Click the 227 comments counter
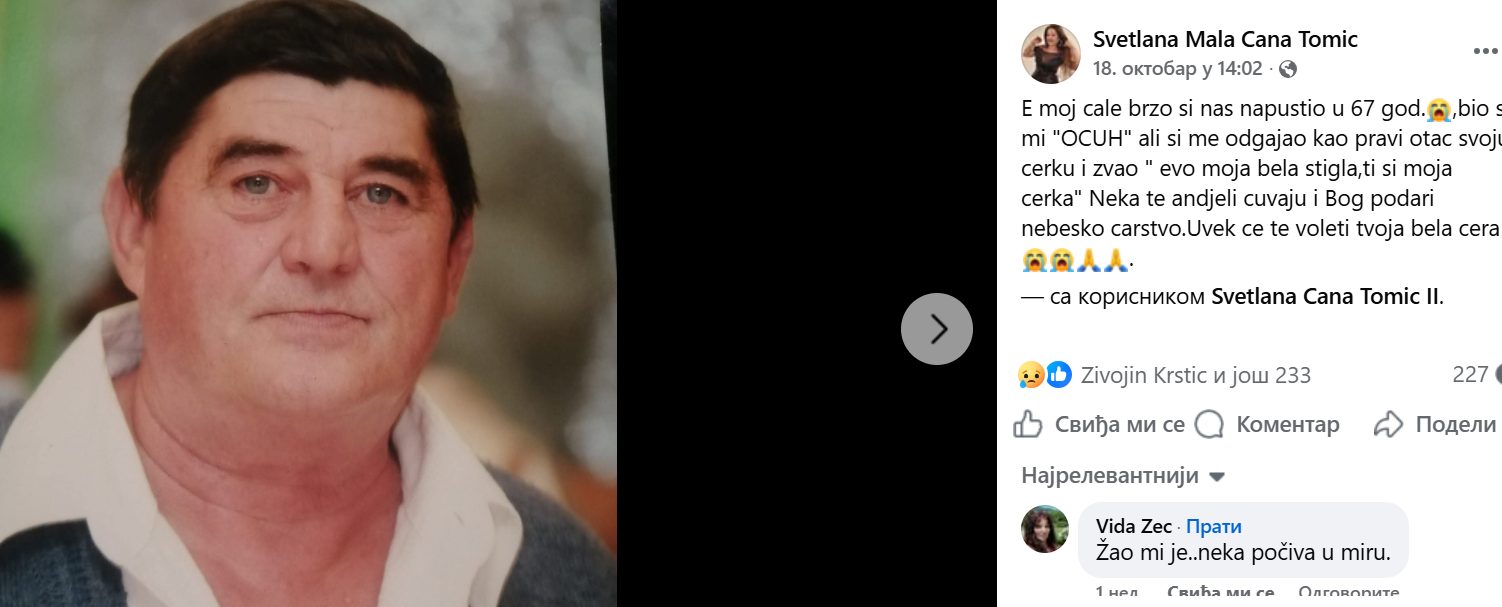This screenshot has height=607, width=1502. point(1471,374)
